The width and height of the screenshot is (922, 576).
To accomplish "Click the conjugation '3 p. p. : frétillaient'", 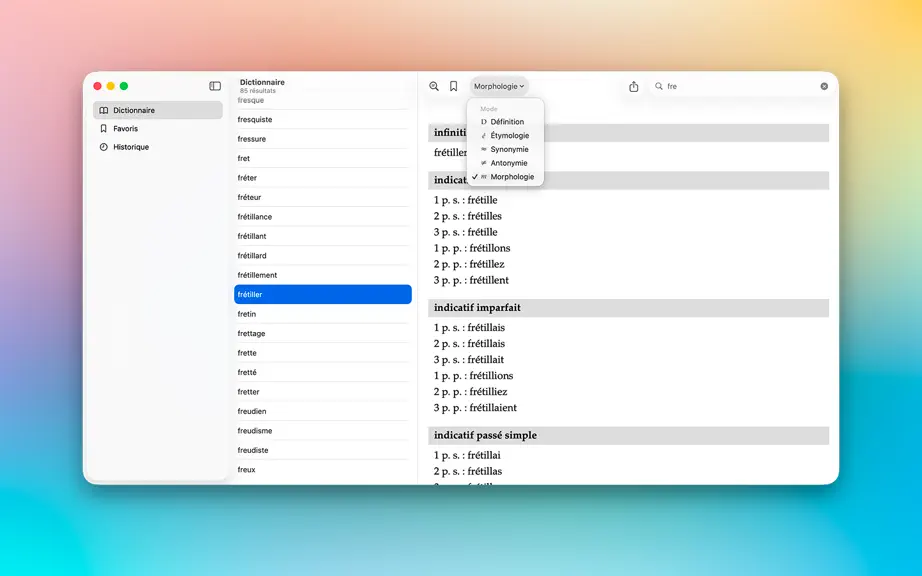I will click(x=475, y=408).
